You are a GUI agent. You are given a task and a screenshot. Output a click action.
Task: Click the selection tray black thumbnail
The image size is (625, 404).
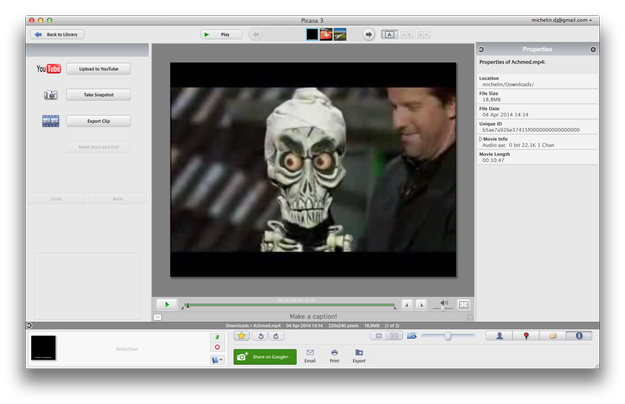pos(43,348)
